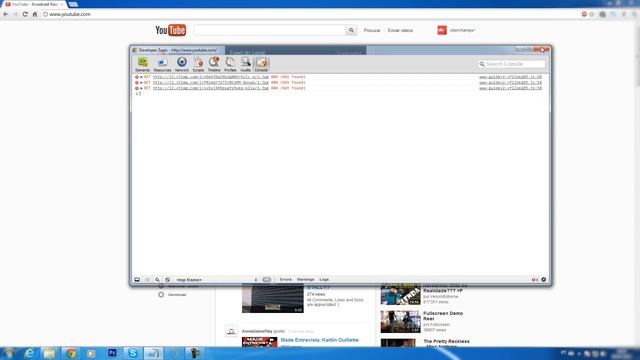Toggle the multi-line console drawer icon
This screenshot has width=640, height=360.
click(147, 280)
